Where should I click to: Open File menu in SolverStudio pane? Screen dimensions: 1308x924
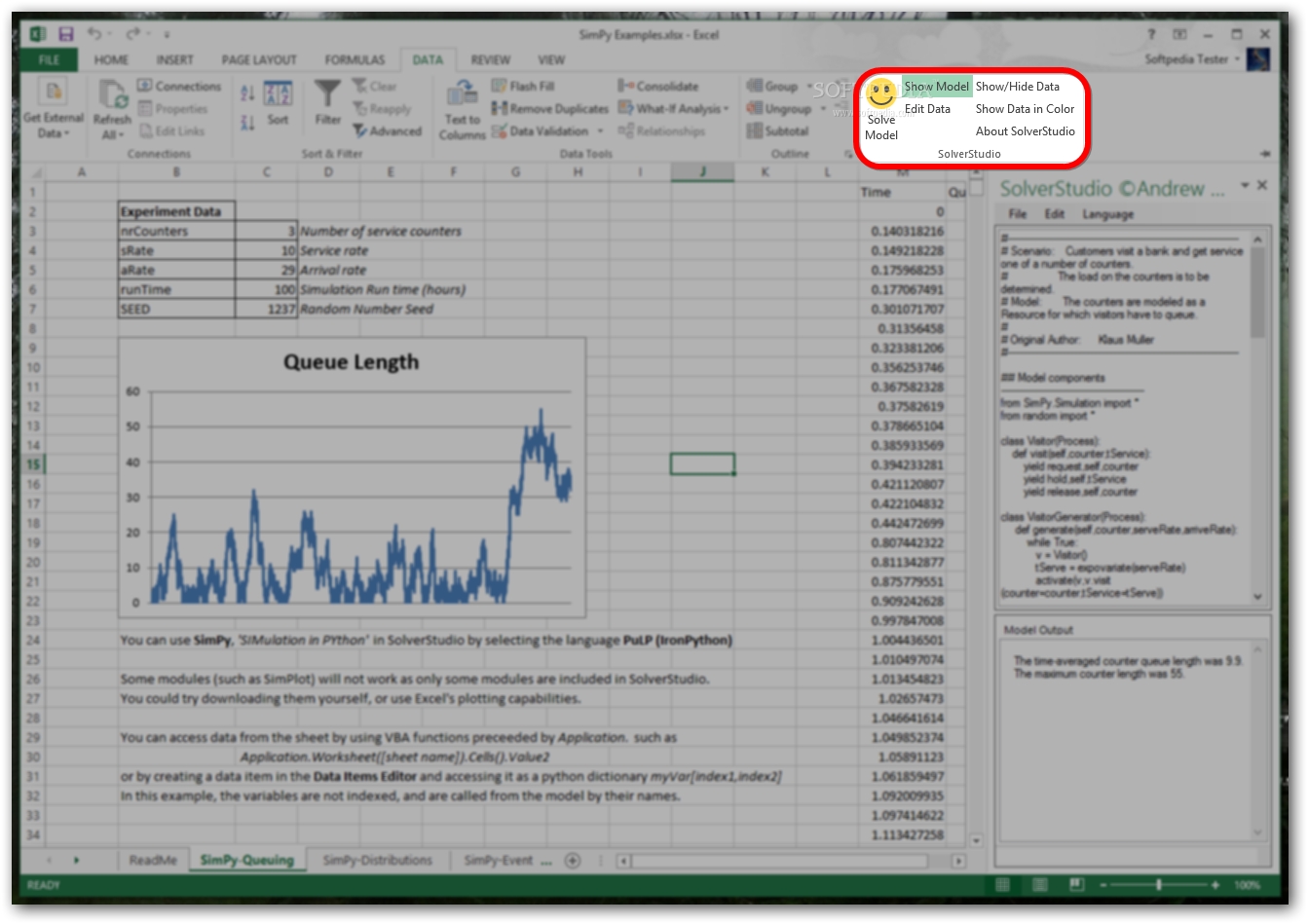(x=1017, y=213)
